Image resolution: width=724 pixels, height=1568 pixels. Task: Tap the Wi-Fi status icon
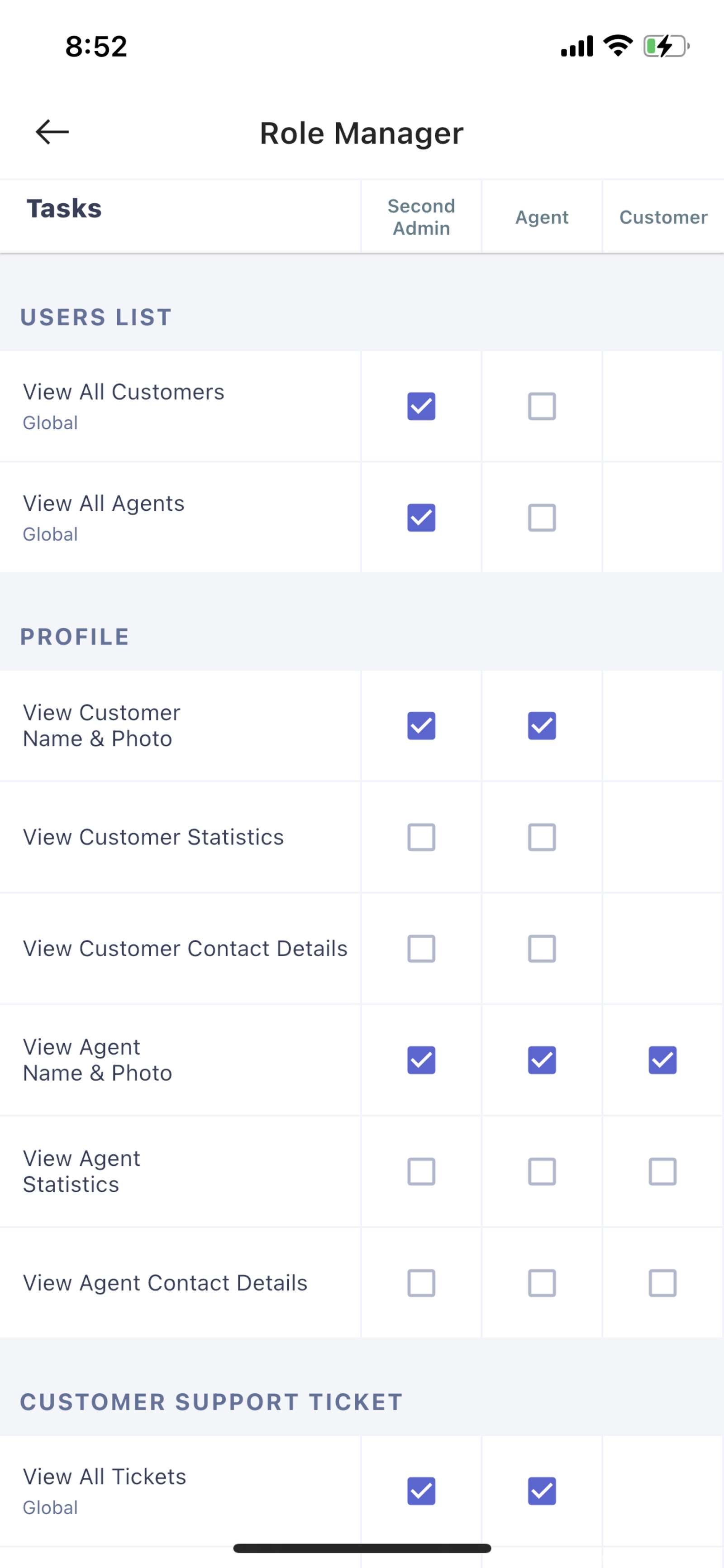618,46
